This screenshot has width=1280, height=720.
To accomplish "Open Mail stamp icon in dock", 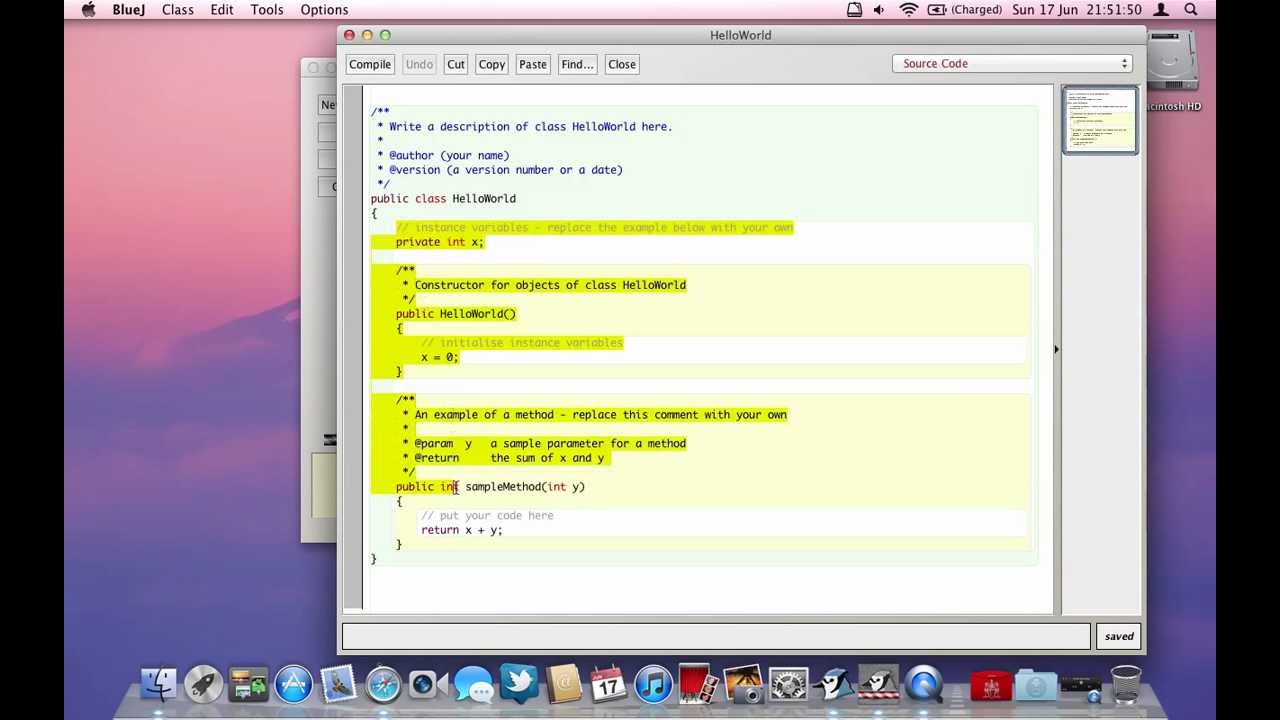I will (339, 685).
